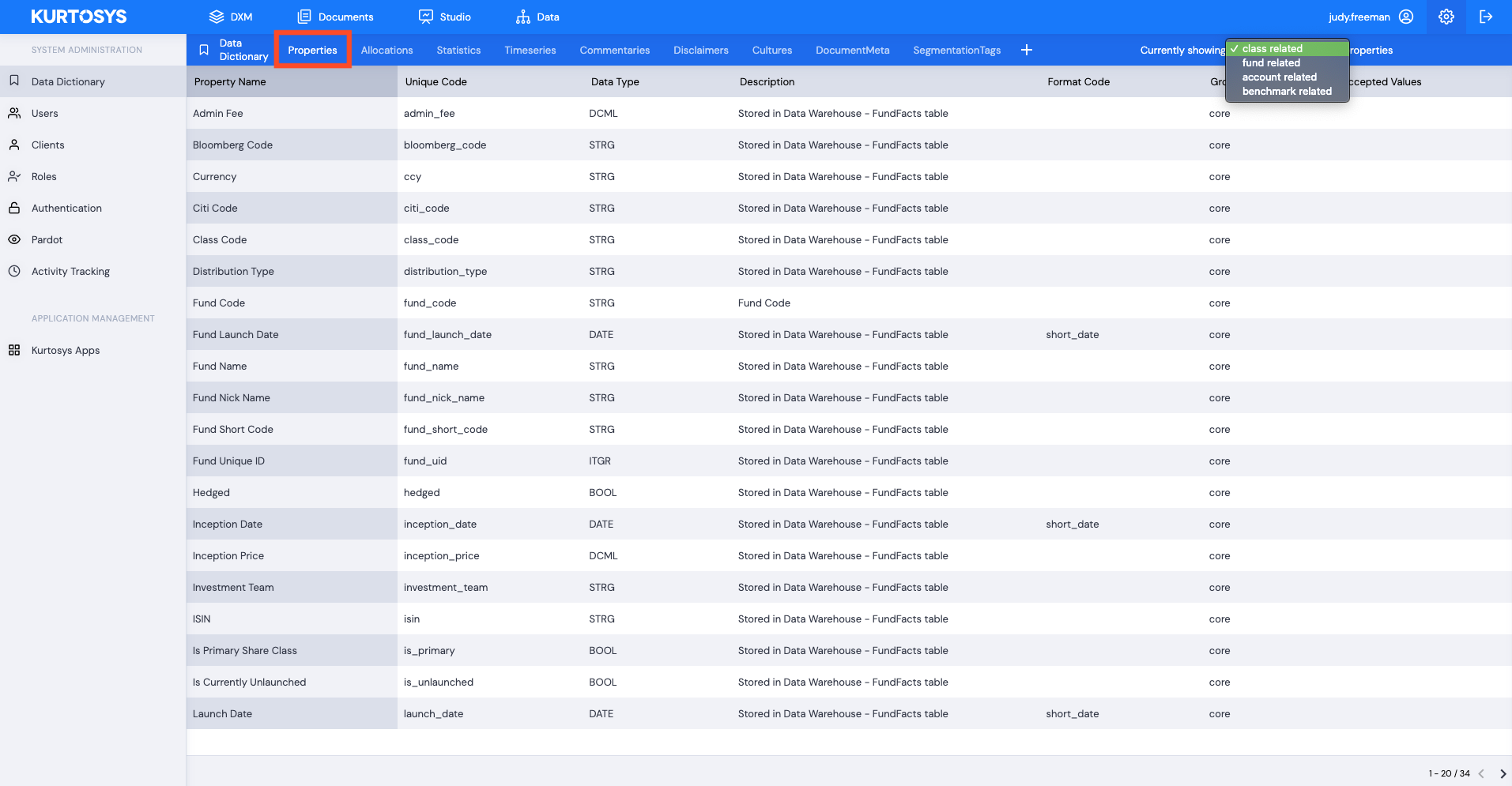Go to the next page of properties
Image resolution: width=1512 pixels, height=786 pixels.
(x=1501, y=773)
